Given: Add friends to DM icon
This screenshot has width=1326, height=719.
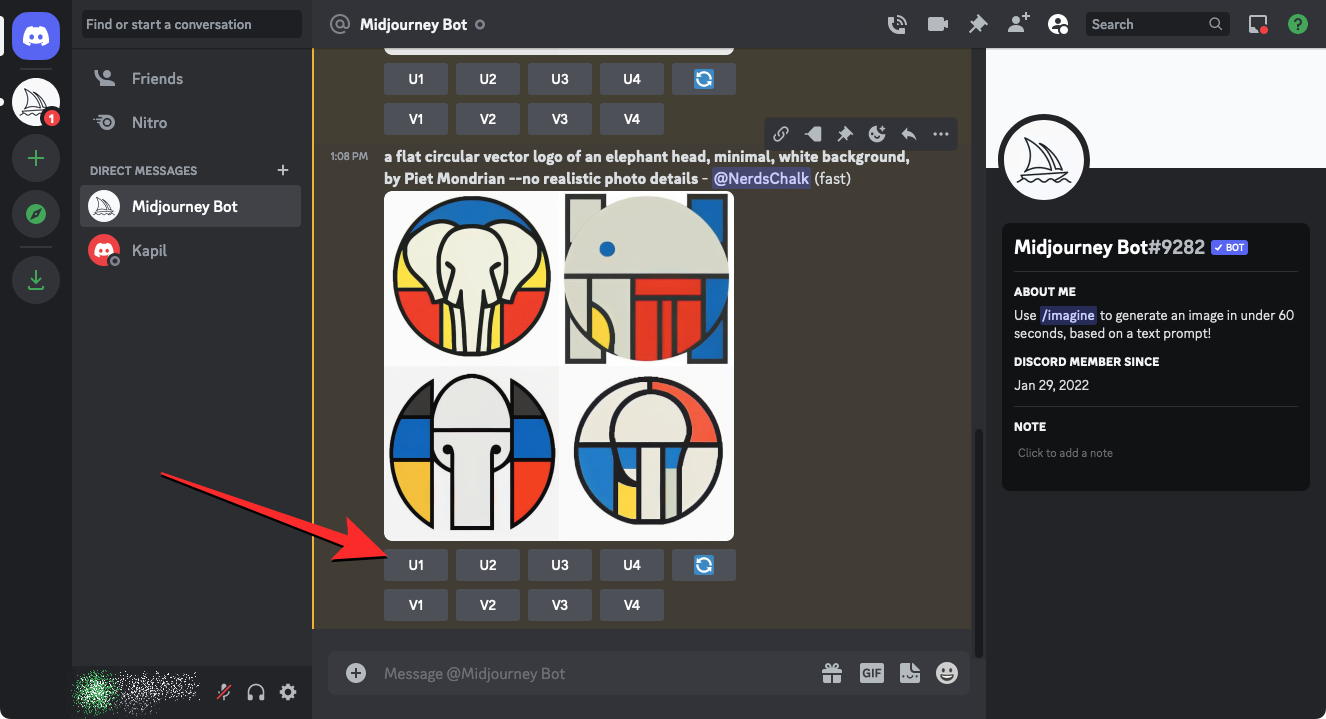Looking at the screenshot, I should (1018, 24).
